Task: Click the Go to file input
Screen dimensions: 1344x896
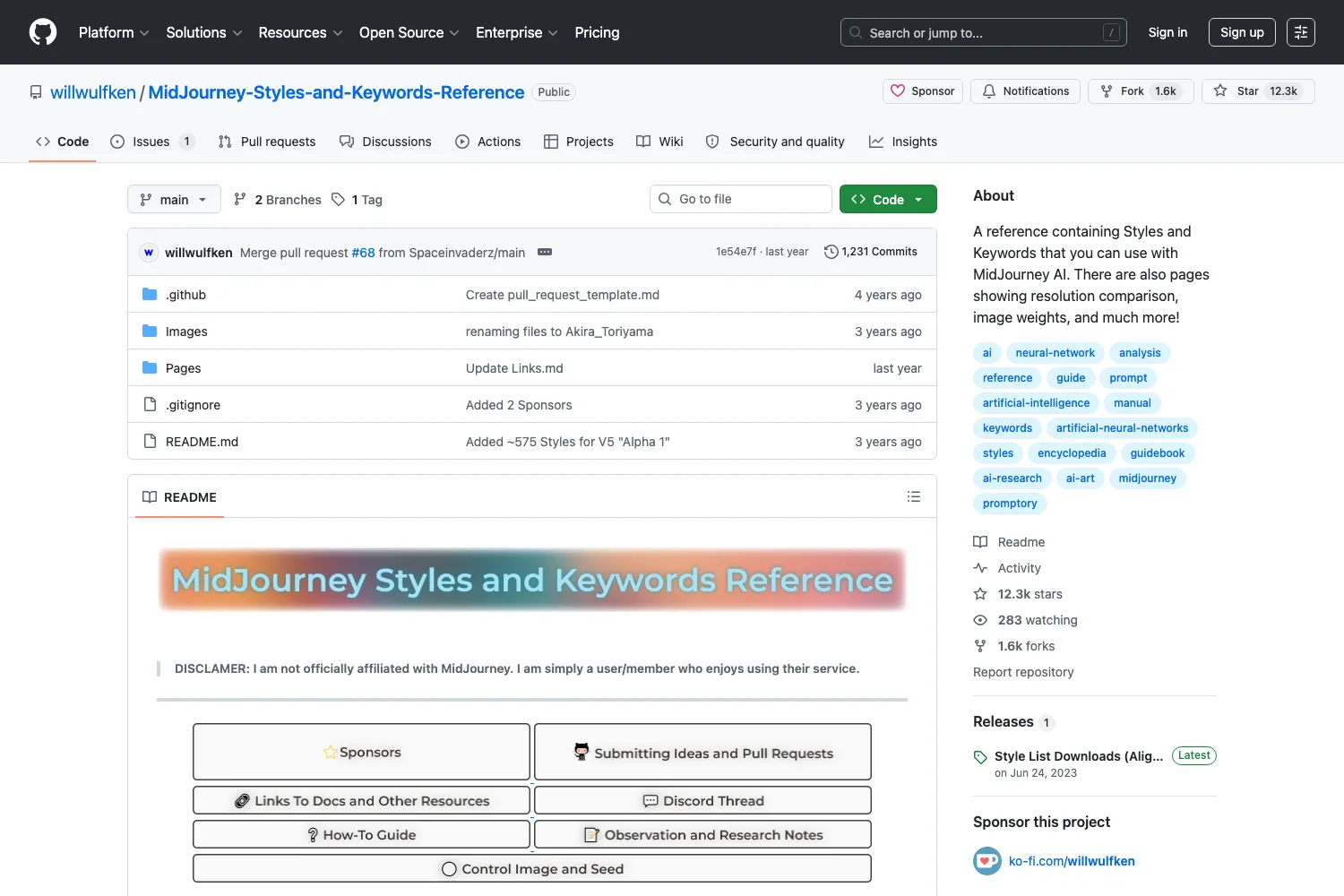Action: (x=741, y=199)
